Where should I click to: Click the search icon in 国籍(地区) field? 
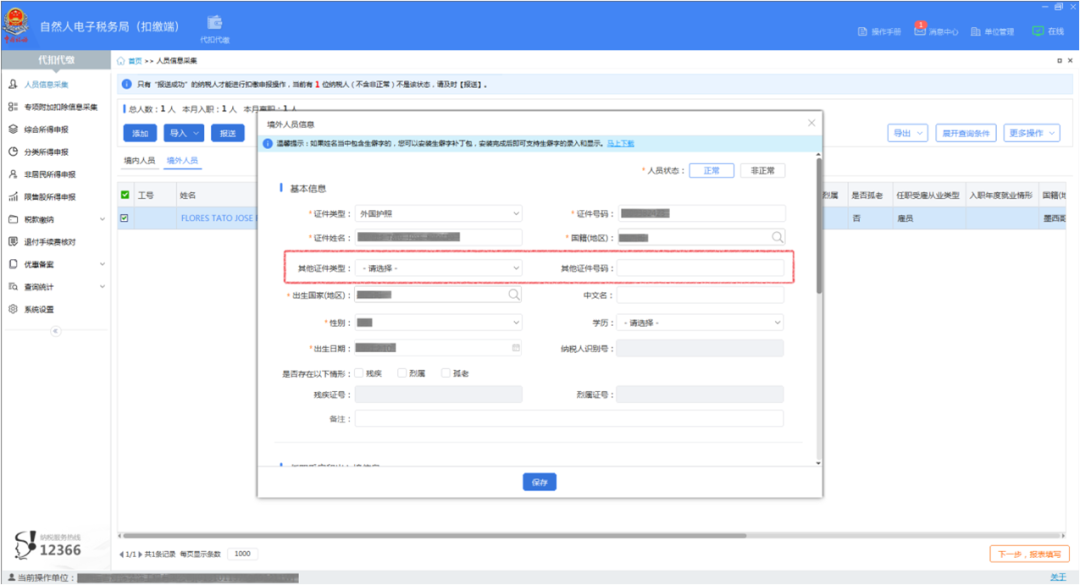(777, 237)
